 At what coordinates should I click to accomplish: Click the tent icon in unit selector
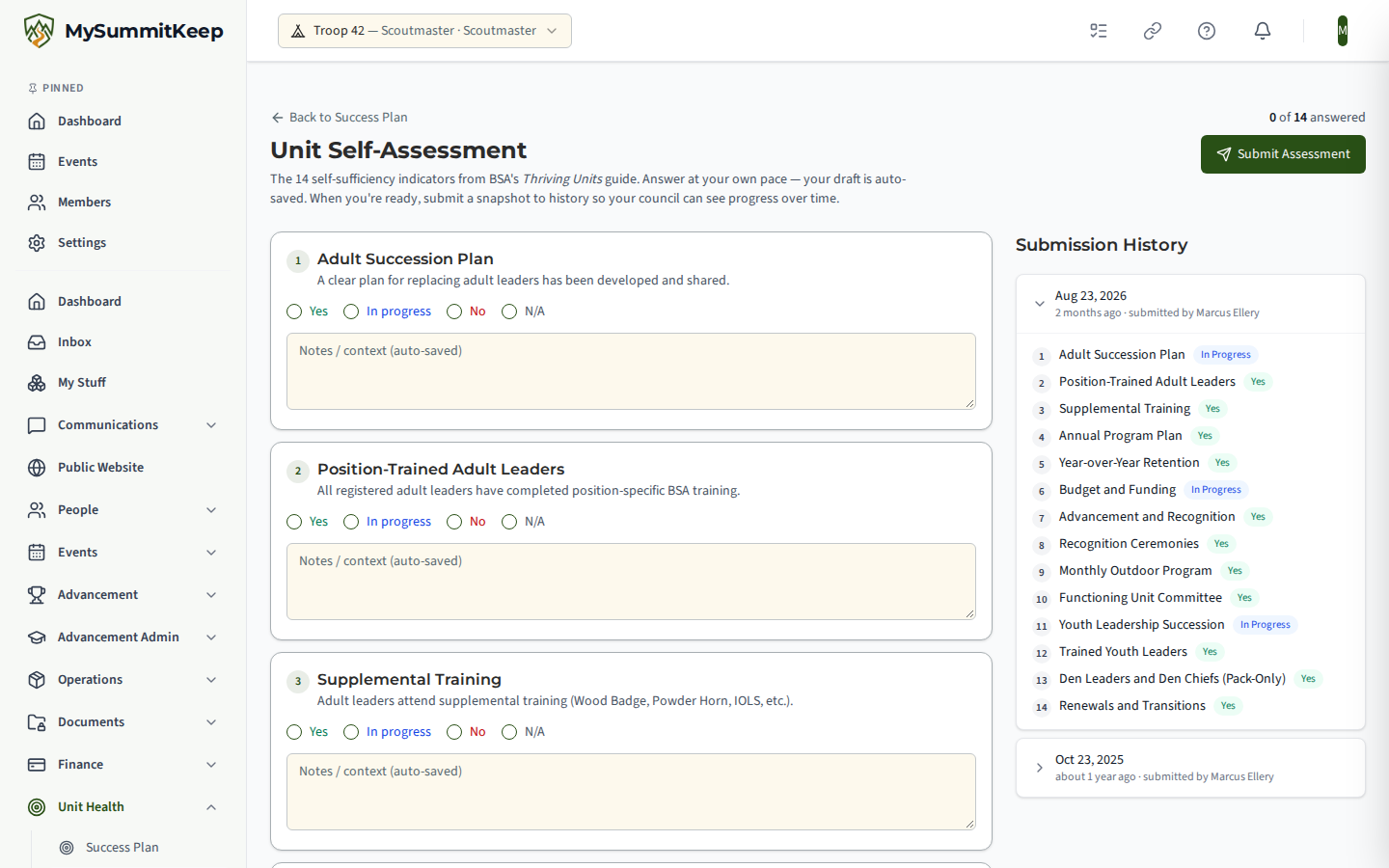click(298, 31)
